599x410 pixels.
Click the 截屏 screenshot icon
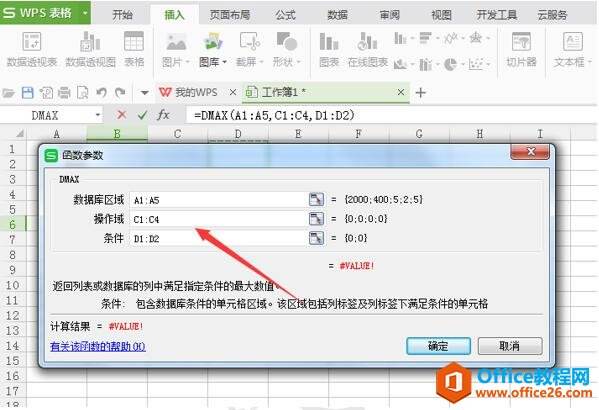point(250,42)
